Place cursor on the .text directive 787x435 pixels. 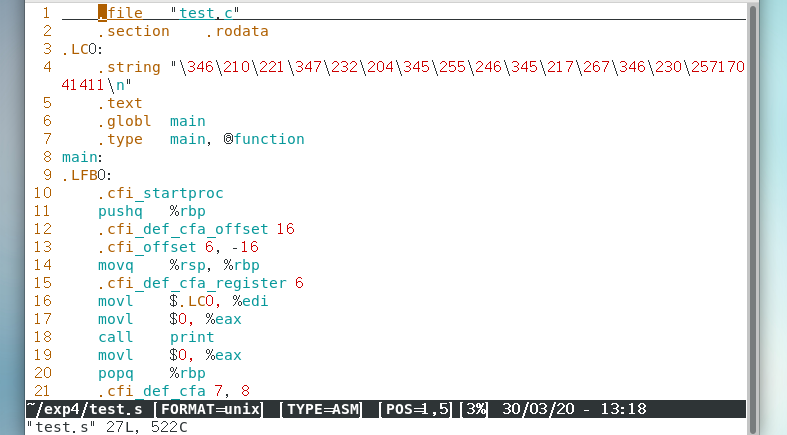click(x=120, y=103)
